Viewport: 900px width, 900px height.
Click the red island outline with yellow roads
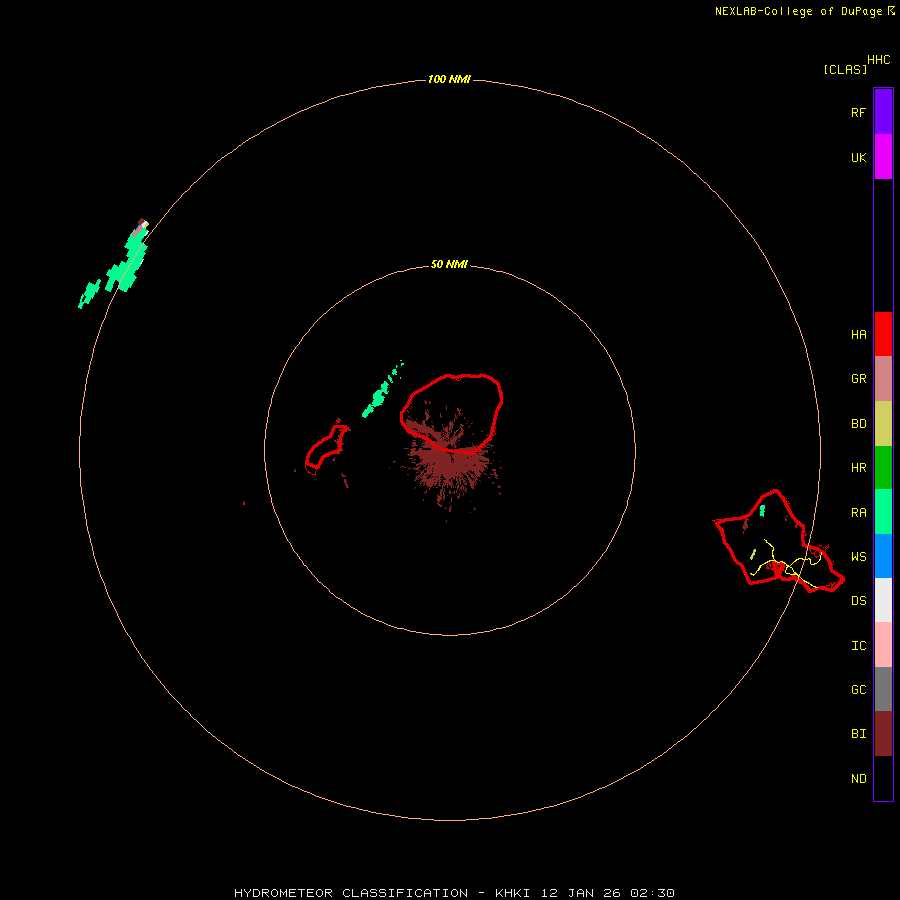tap(779, 540)
